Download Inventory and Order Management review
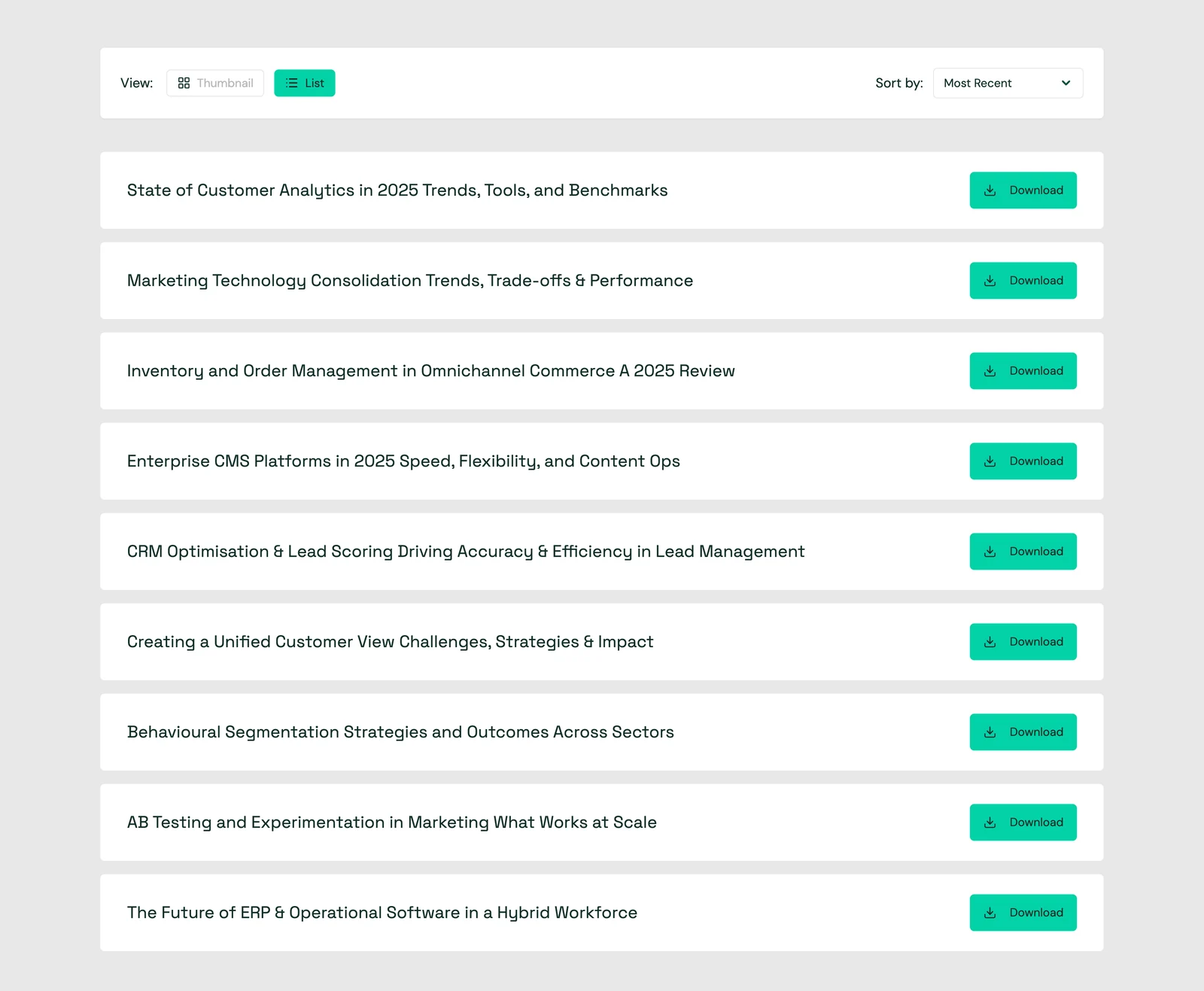The width and height of the screenshot is (1204, 991). click(1023, 371)
